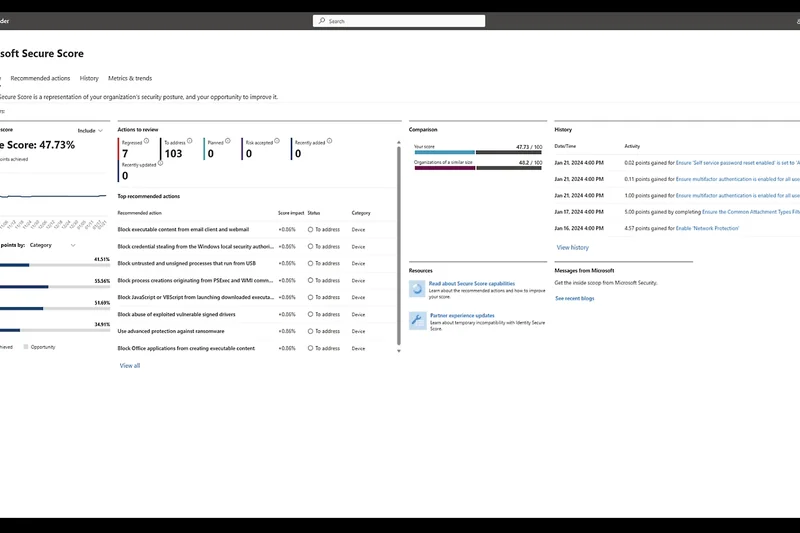Open Use advanced protection against ransomware action
Screen dimensions: 800x533
coord(171,331)
